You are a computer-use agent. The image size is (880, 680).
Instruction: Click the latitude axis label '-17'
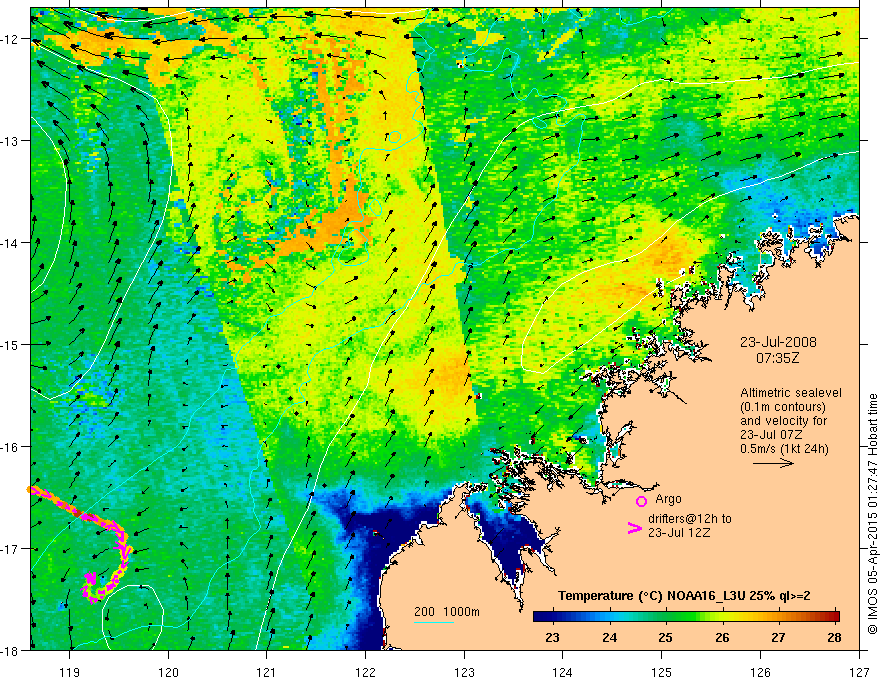tap(10, 548)
